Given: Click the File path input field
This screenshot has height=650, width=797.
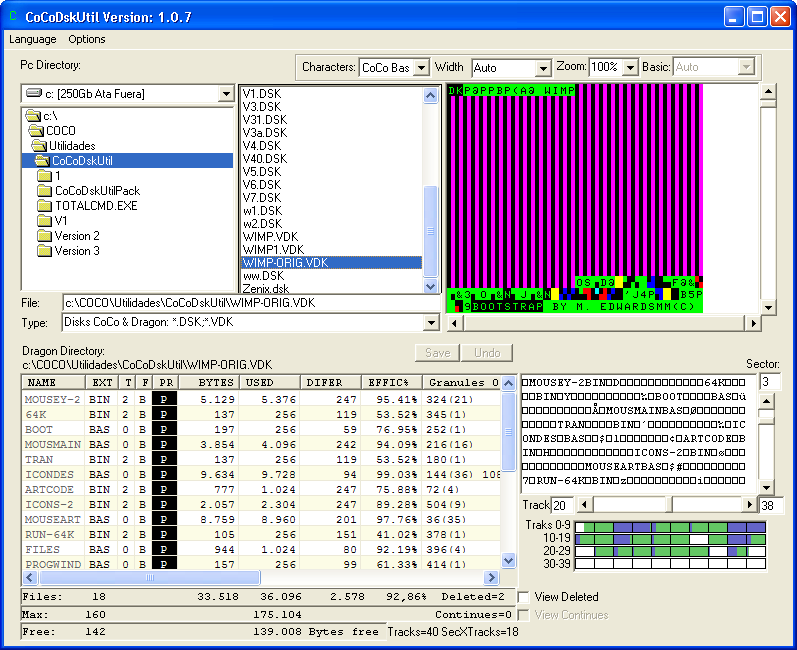Looking at the screenshot, I should pyautogui.click(x=251, y=303).
